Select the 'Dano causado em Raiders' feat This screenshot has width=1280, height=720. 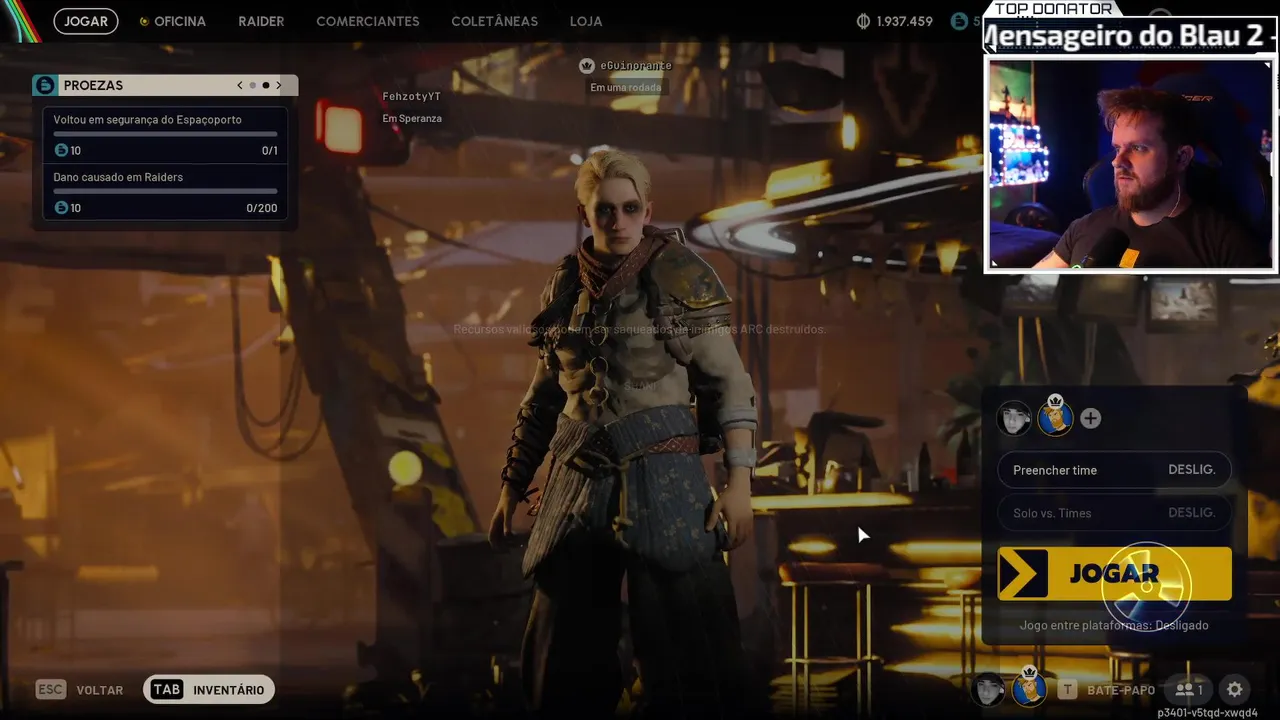click(x=165, y=192)
